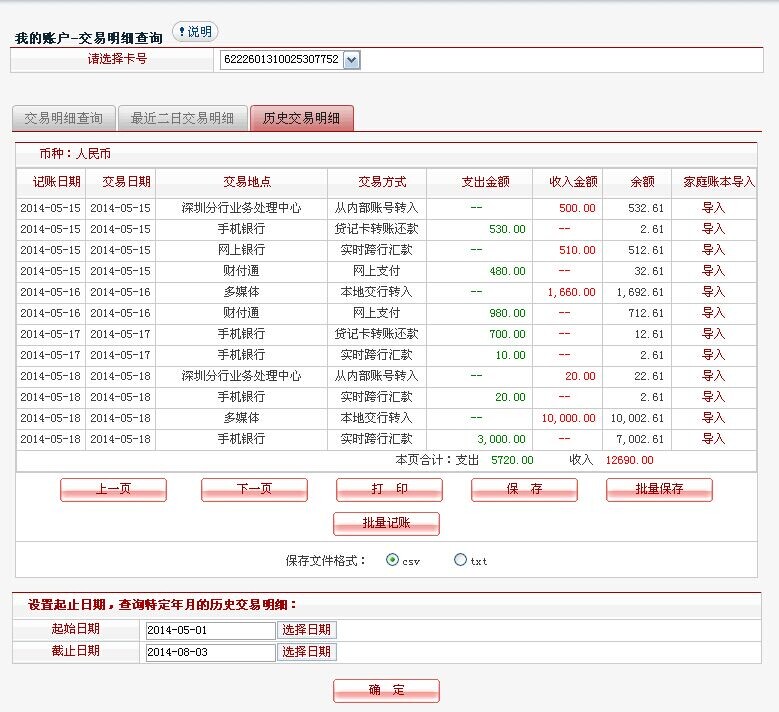Go to previous page with 上一页
This screenshot has width=779, height=712.
tap(113, 490)
